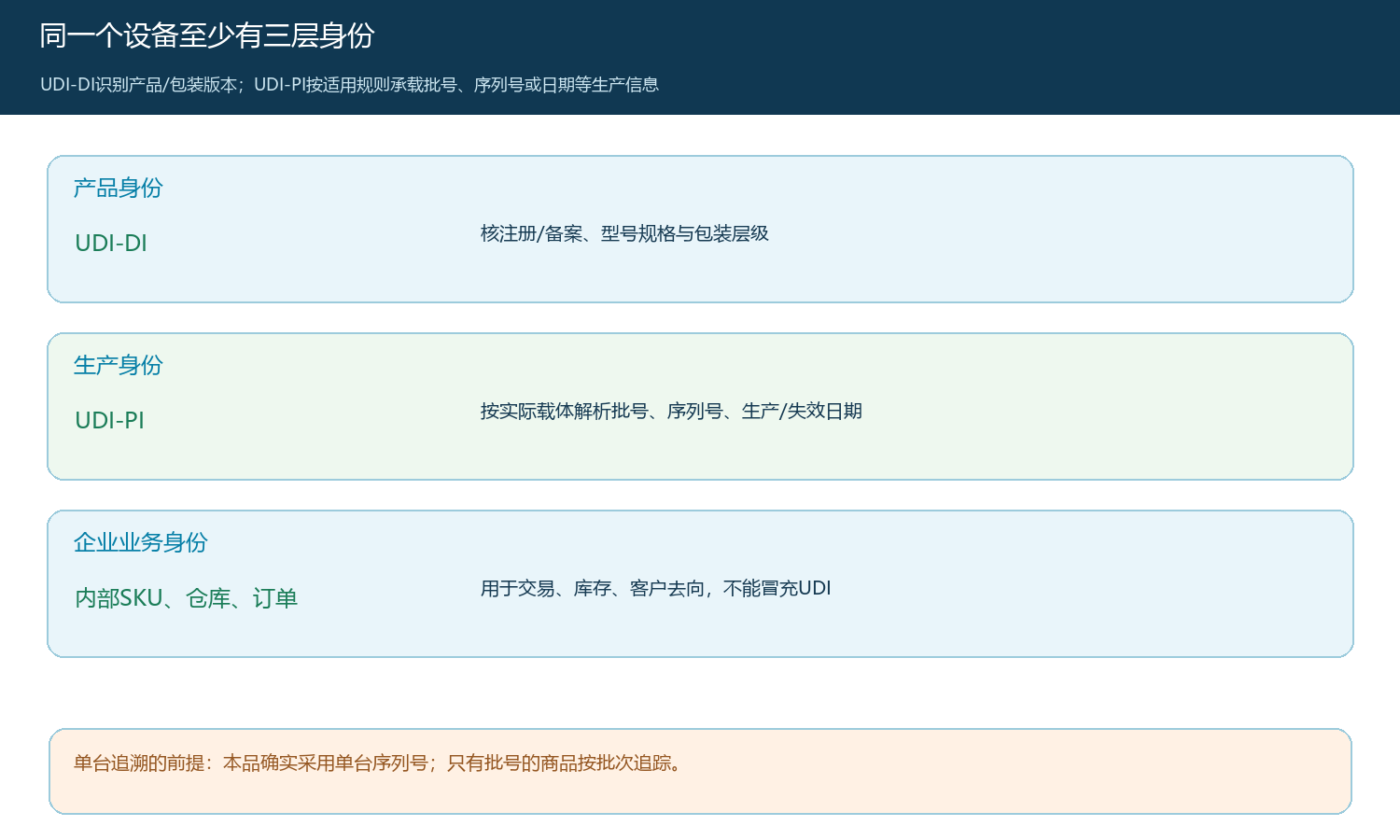
Task: Click the 生产身份 card heading
Action: pyautogui.click(x=119, y=365)
